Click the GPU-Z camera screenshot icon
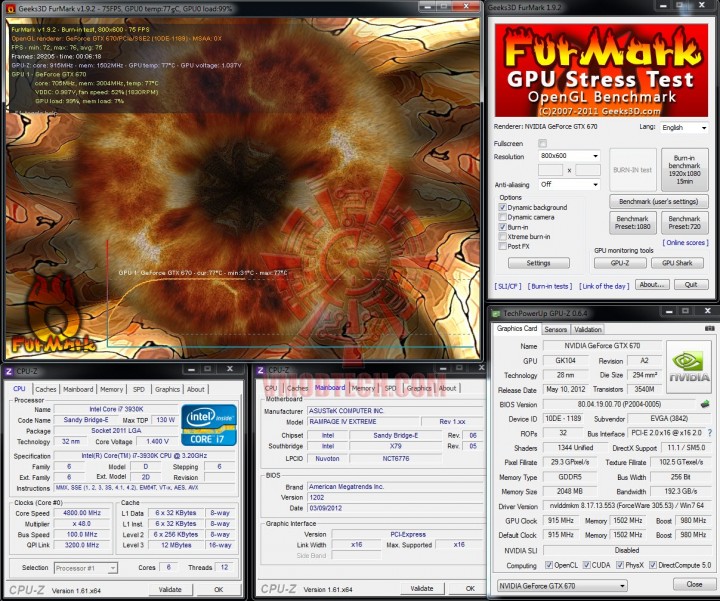The width and height of the screenshot is (720, 601). [709, 329]
